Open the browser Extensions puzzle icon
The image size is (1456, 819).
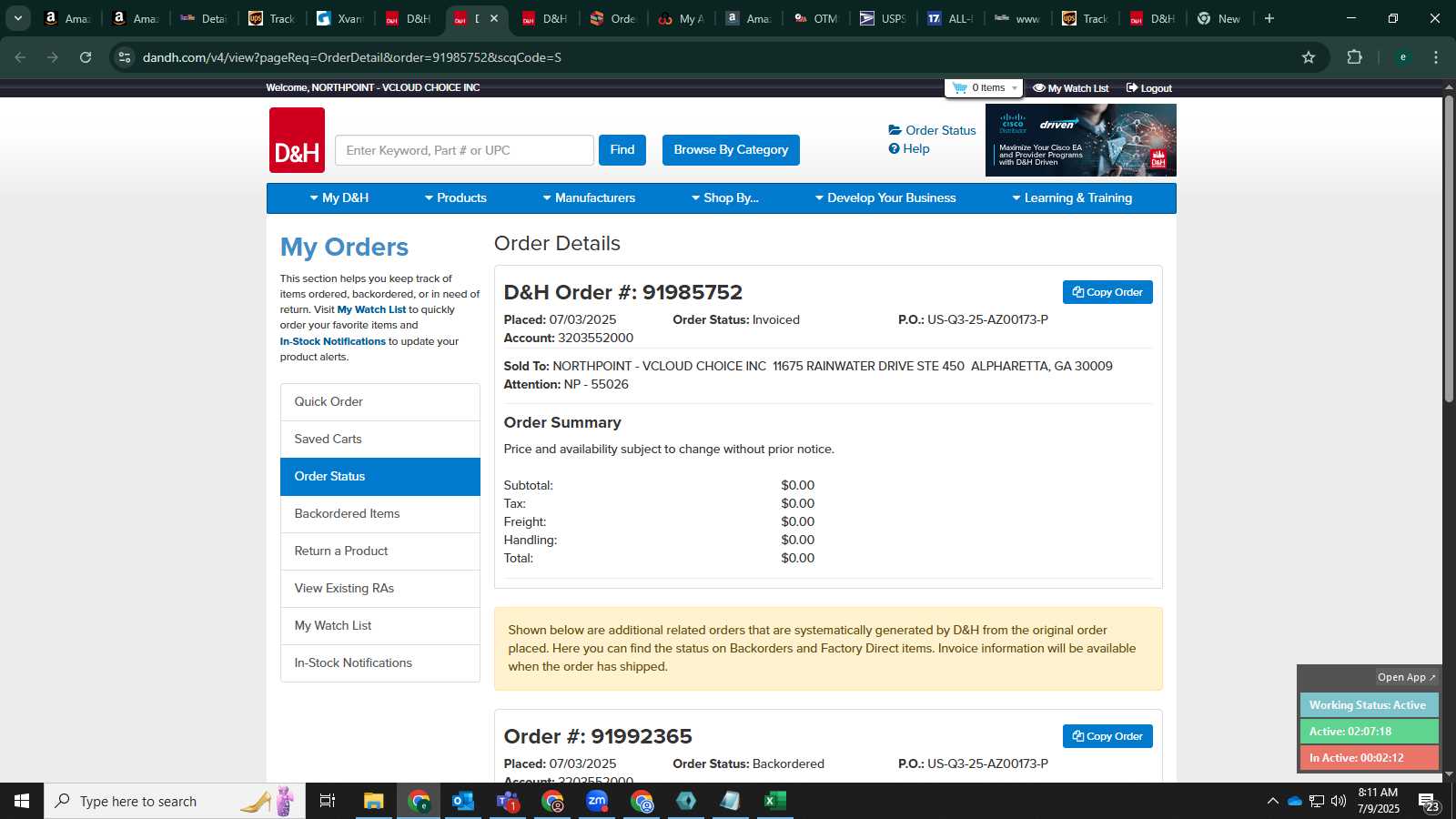point(1354,57)
